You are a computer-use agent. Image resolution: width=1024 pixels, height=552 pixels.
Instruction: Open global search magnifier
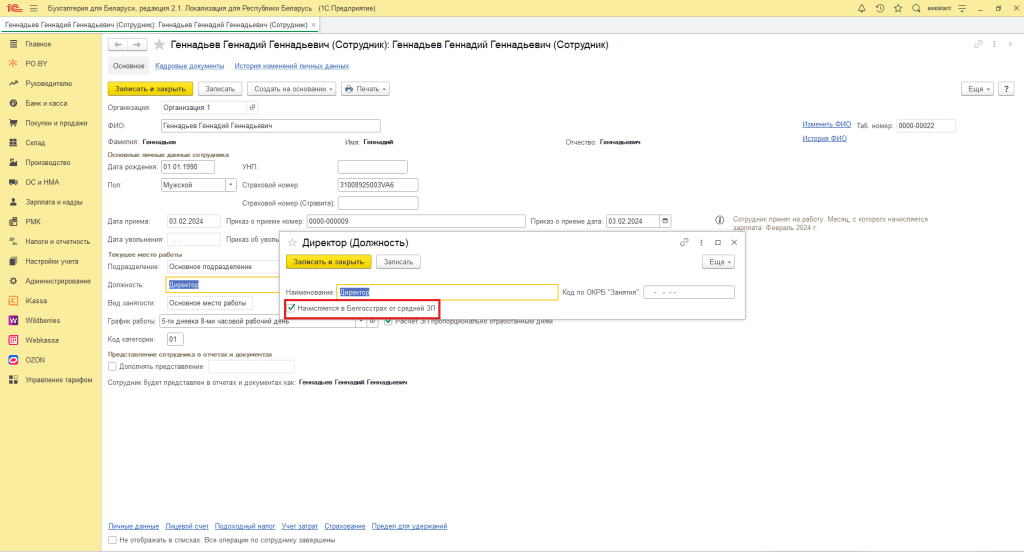(x=916, y=8)
